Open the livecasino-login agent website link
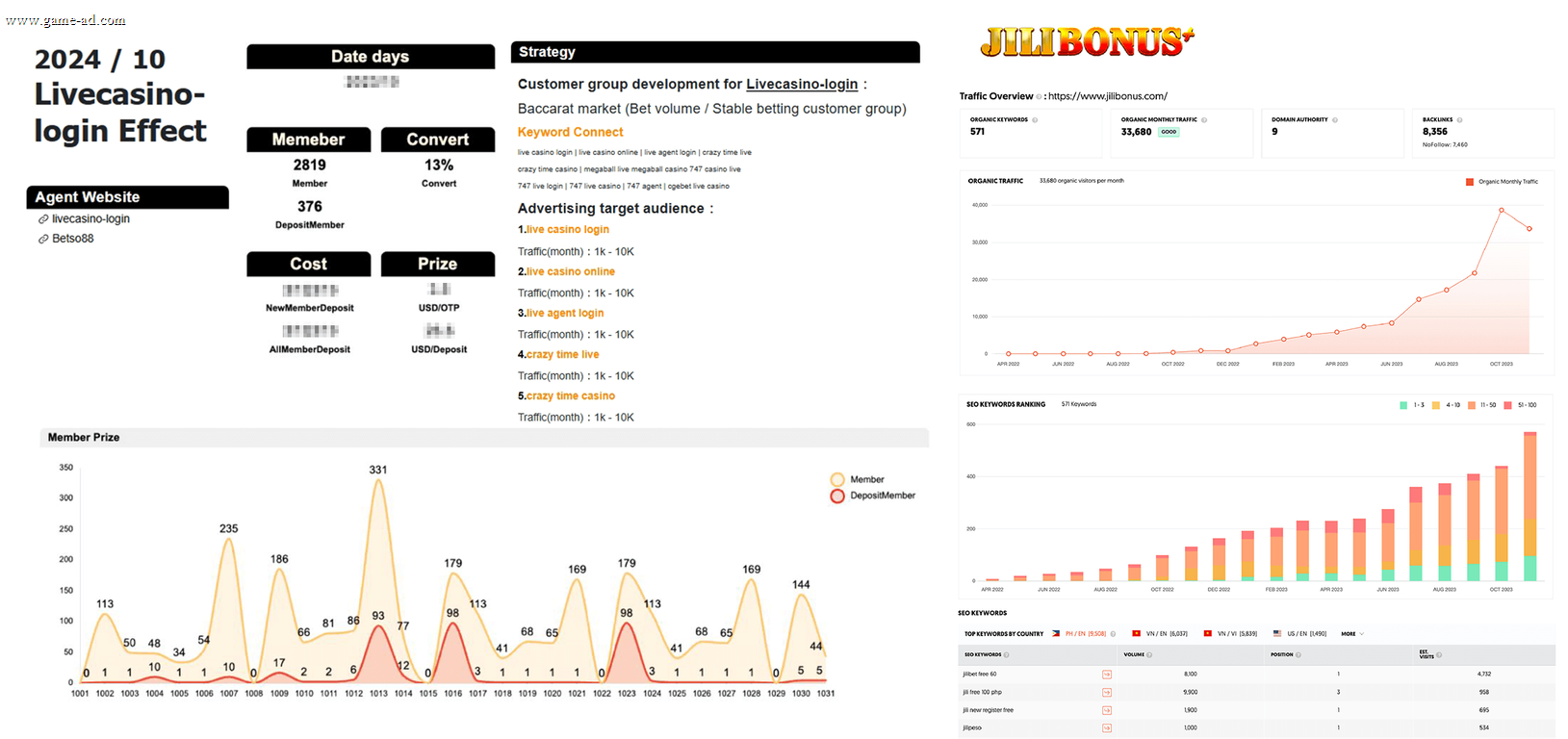The height and width of the screenshot is (739, 1568). (x=90, y=219)
